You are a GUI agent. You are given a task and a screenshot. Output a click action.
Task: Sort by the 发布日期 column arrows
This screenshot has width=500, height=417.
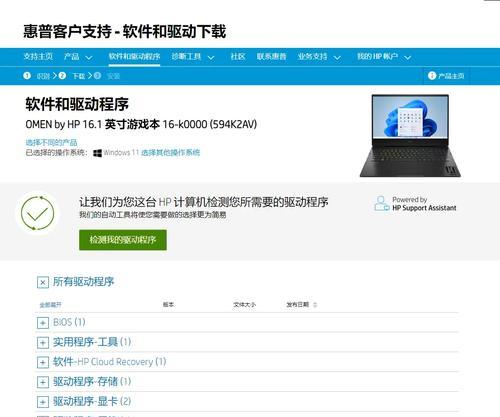coord(315,305)
